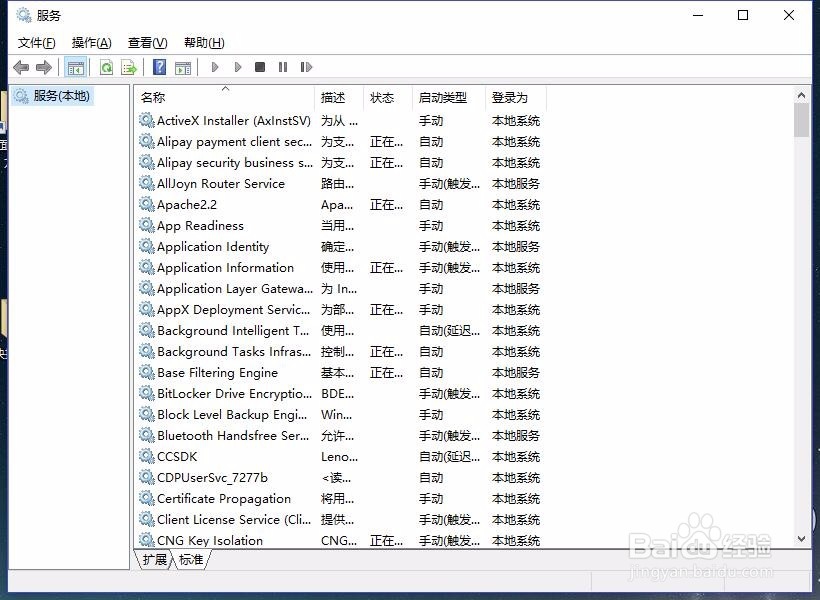Sort services by the 状态 column header
Viewport: 820px width, 600px height.
[384, 97]
